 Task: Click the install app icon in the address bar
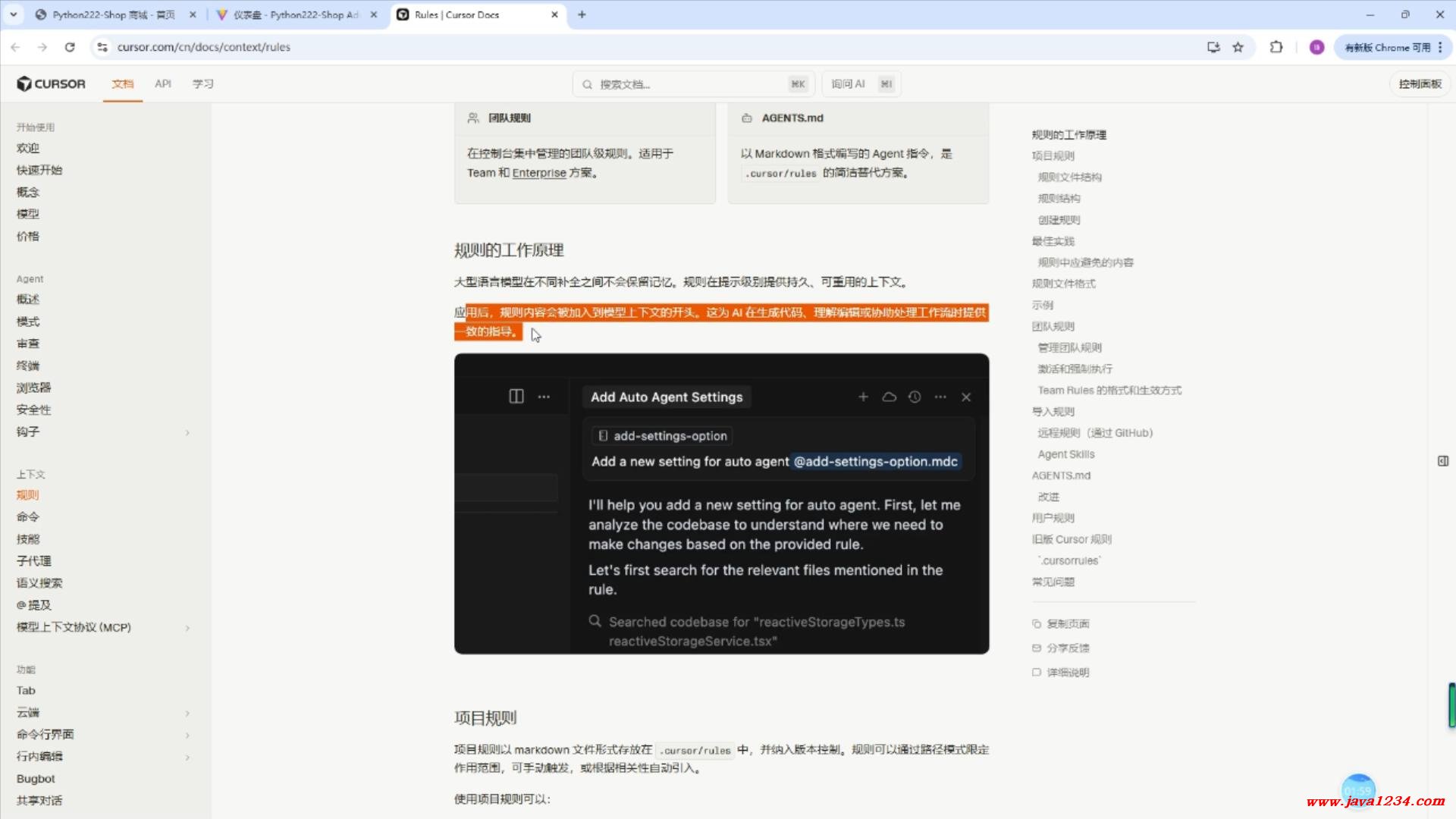pos(1213,47)
